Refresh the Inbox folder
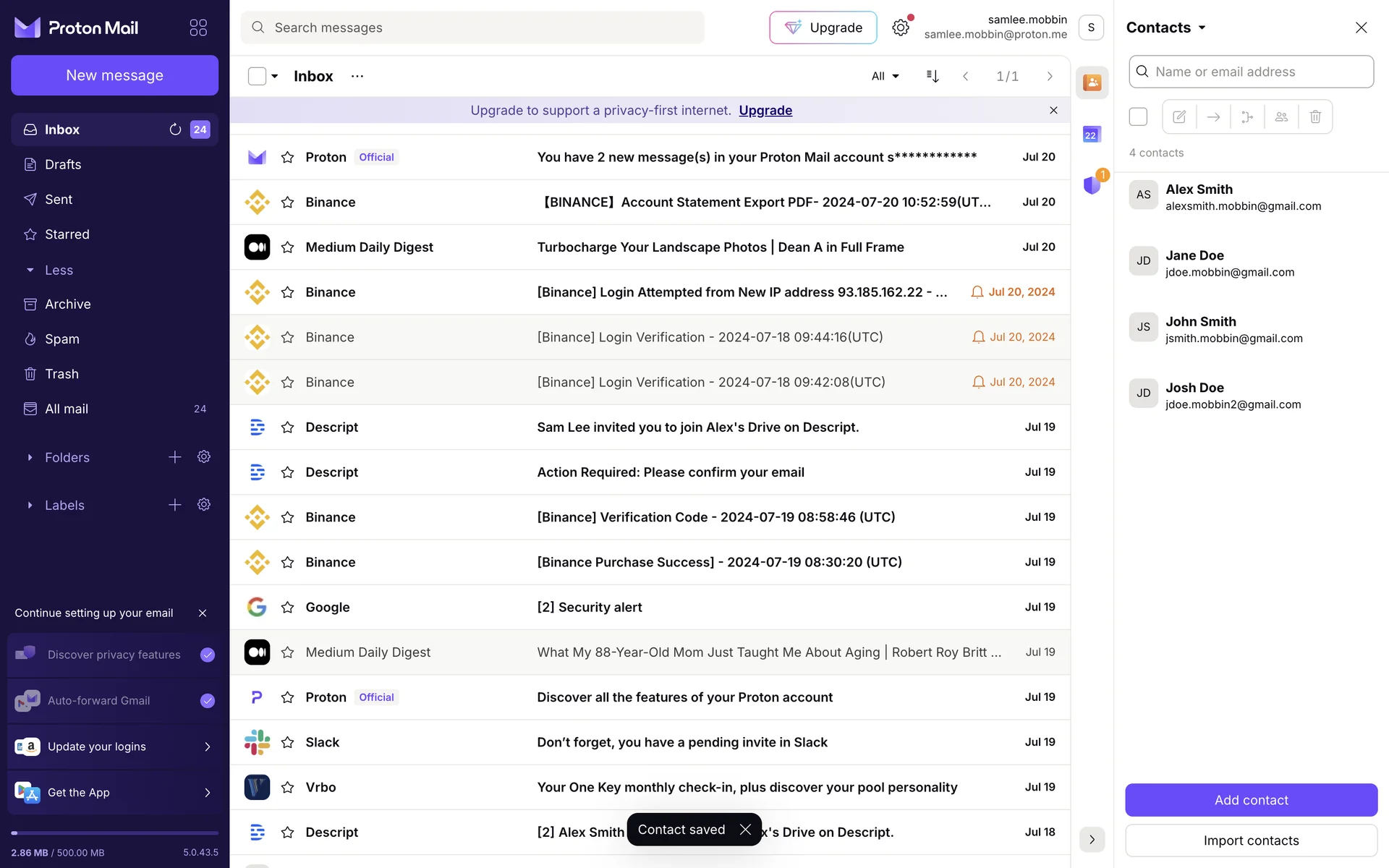The image size is (1389, 868). [x=175, y=129]
